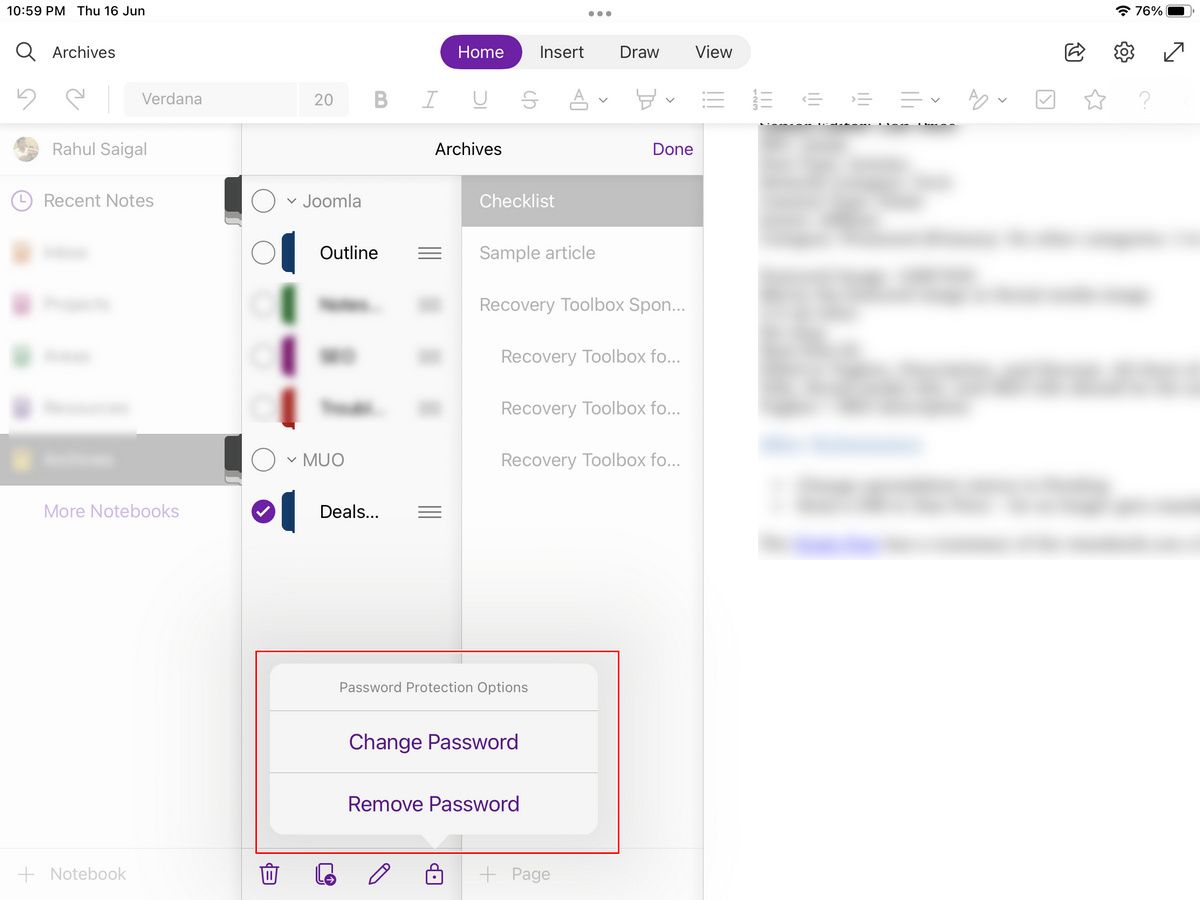The image size is (1200, 900).
Task: Add a to-do checkbox tag
Action: pos(1045,99)
